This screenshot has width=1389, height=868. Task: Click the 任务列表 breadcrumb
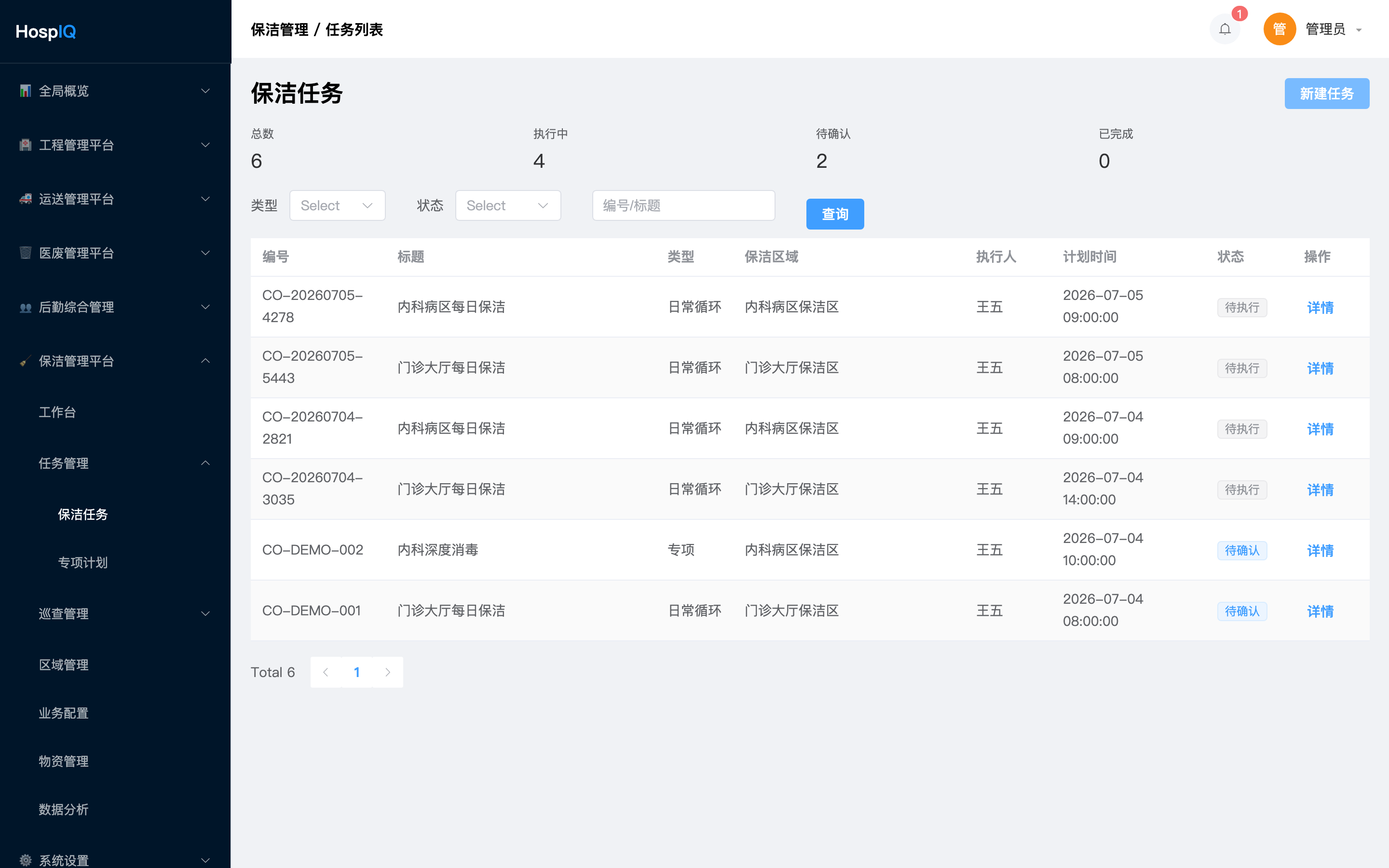(x=354, y=29)
